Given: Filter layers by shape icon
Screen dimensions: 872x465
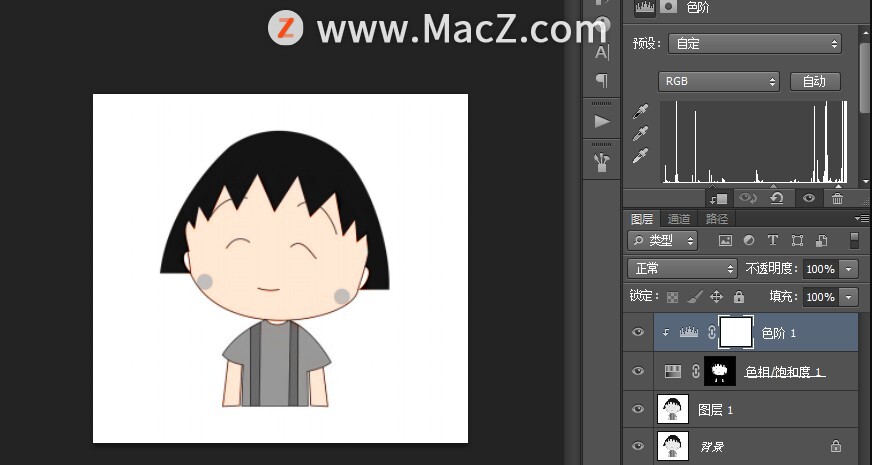Looking at the screenshot, I should point(797,240).
